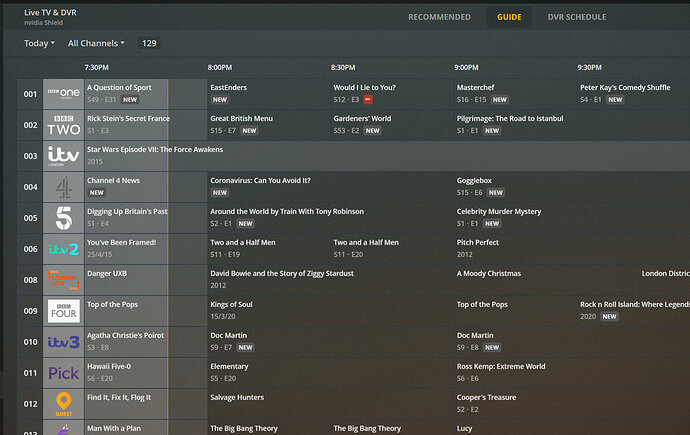Screen dimensions: 690x435
Task: Open Doc Martin S9 E7
Action: [x=330, y=342]
